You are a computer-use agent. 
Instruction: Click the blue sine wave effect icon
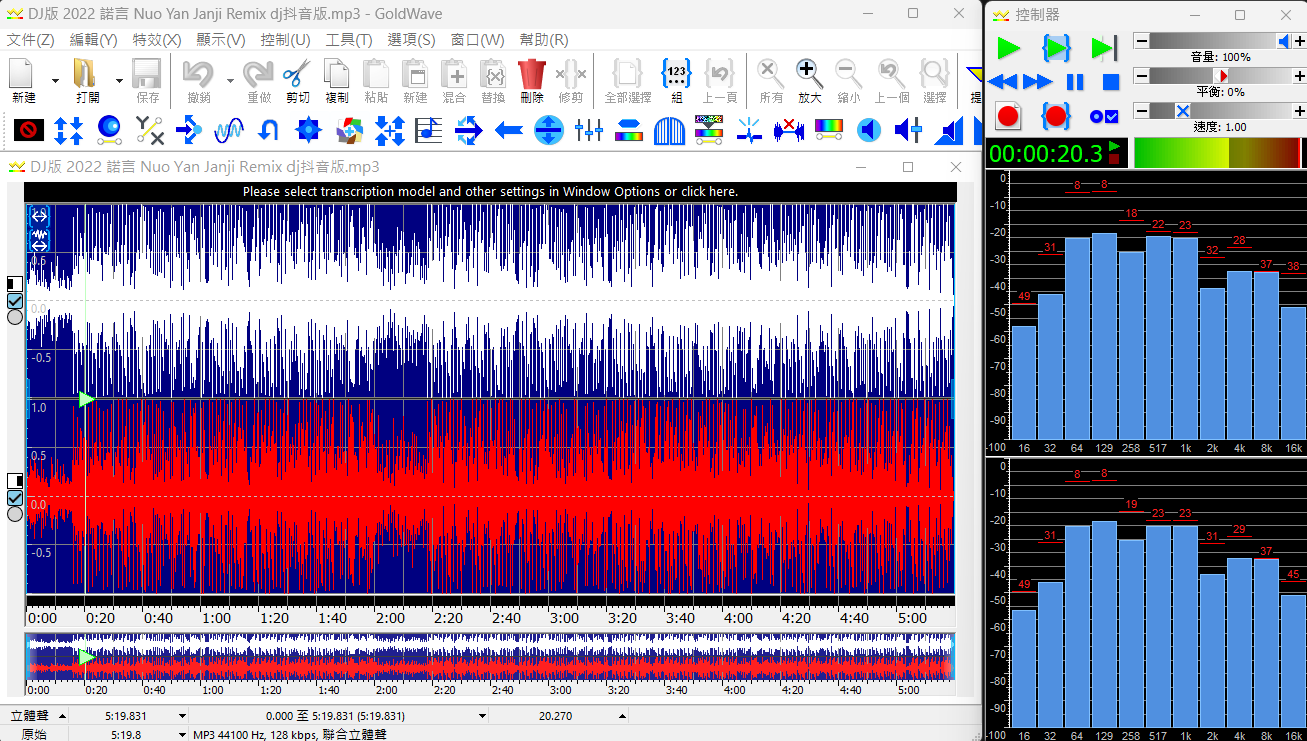point(229,129)
